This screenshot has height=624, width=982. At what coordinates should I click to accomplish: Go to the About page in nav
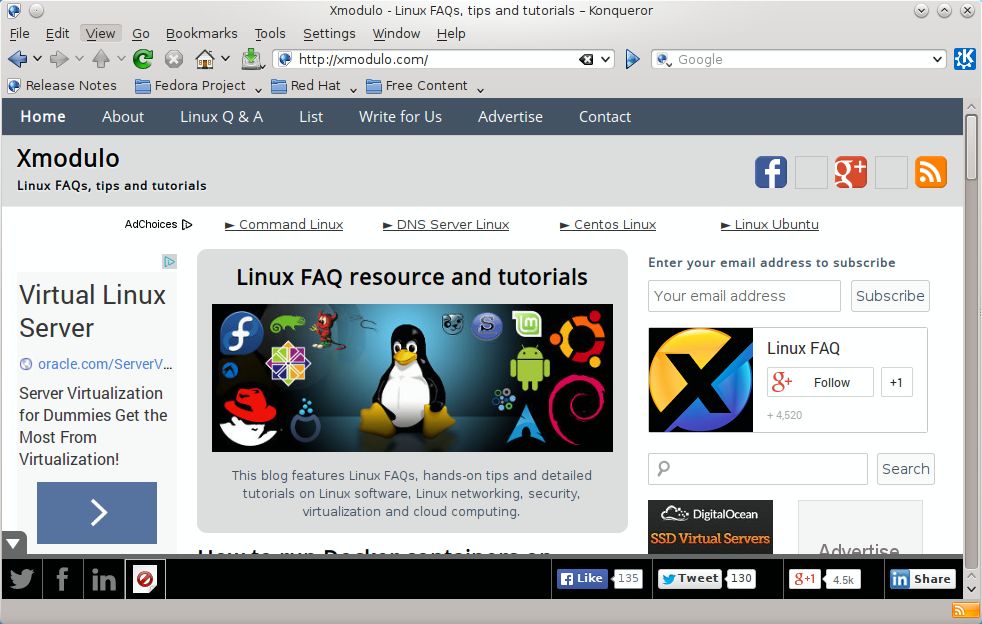click(123, 117)
